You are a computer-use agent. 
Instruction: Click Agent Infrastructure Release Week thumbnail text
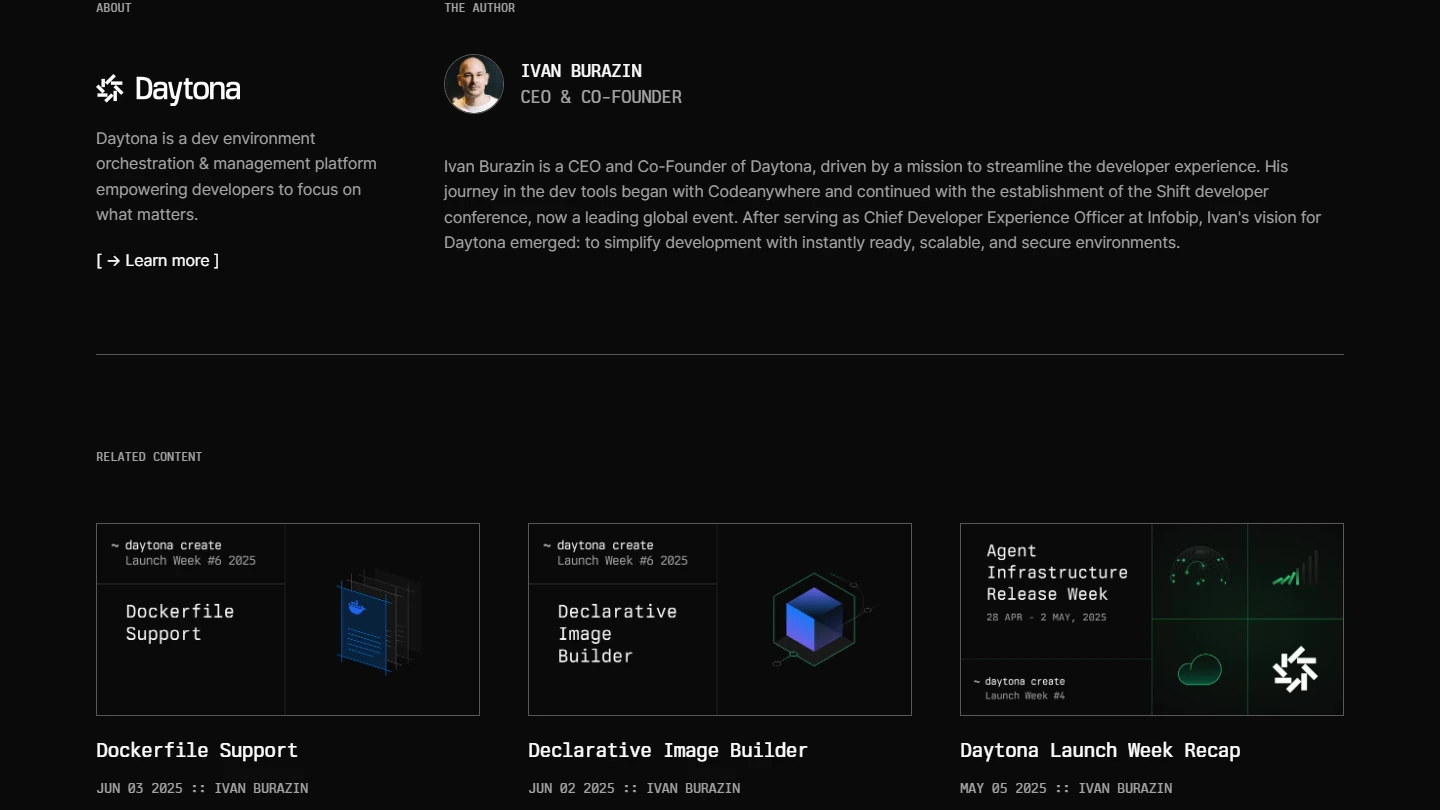(x=1056, y=573)
